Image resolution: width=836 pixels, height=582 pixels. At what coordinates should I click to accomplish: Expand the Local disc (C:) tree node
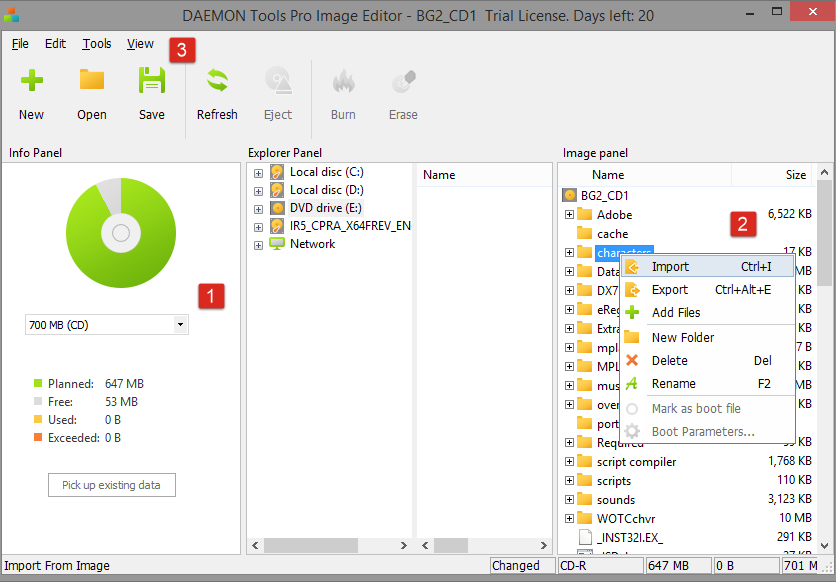[259, 173]
